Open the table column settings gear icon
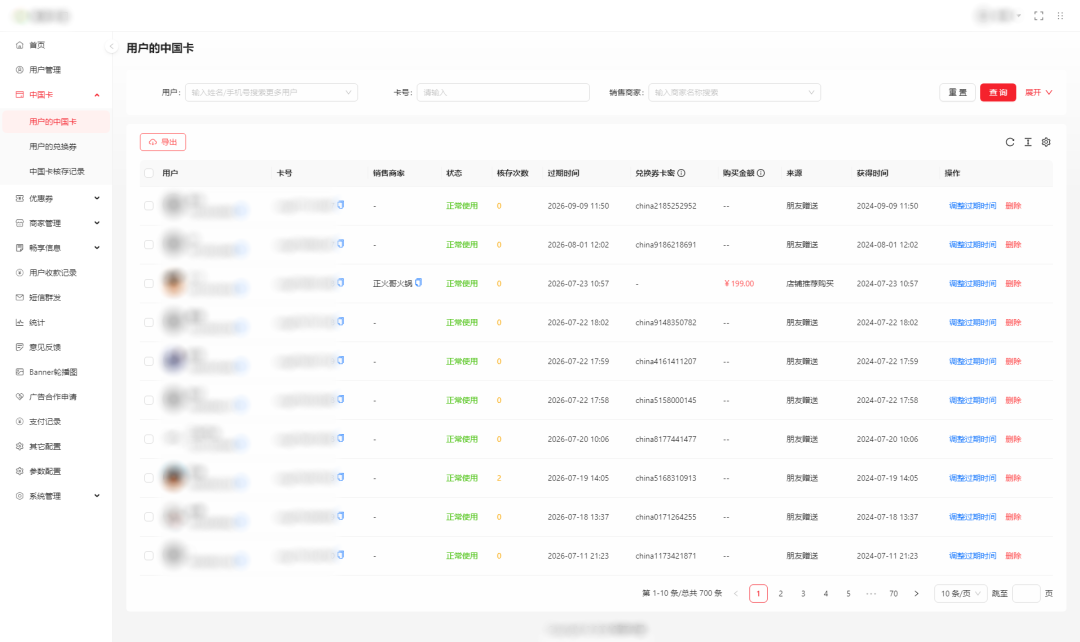The height and width of the screenshot is (642, 1080). (x=1046, y=142)
